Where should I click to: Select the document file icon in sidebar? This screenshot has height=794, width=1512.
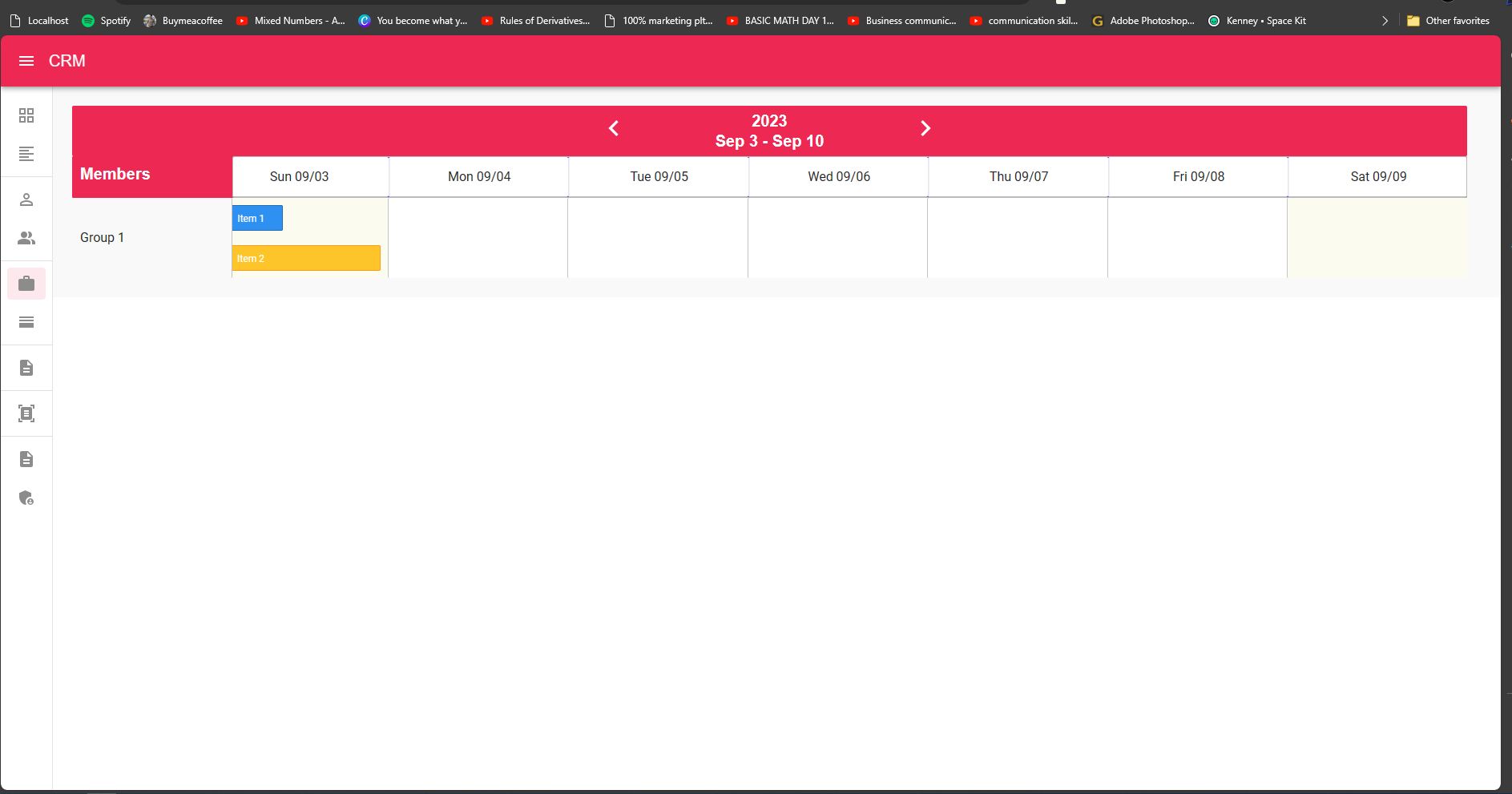(x=26, y=368)
